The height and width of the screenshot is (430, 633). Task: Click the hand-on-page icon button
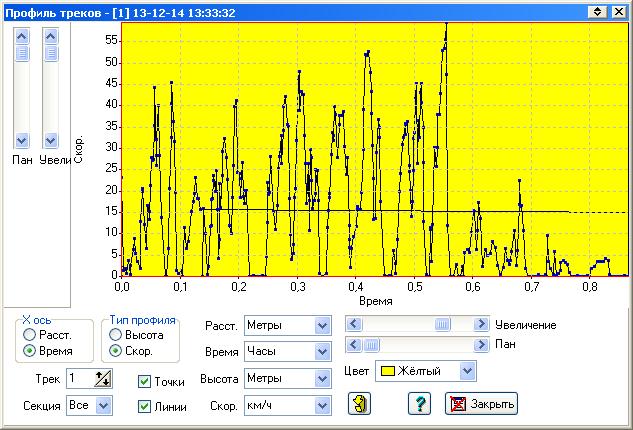360,404
